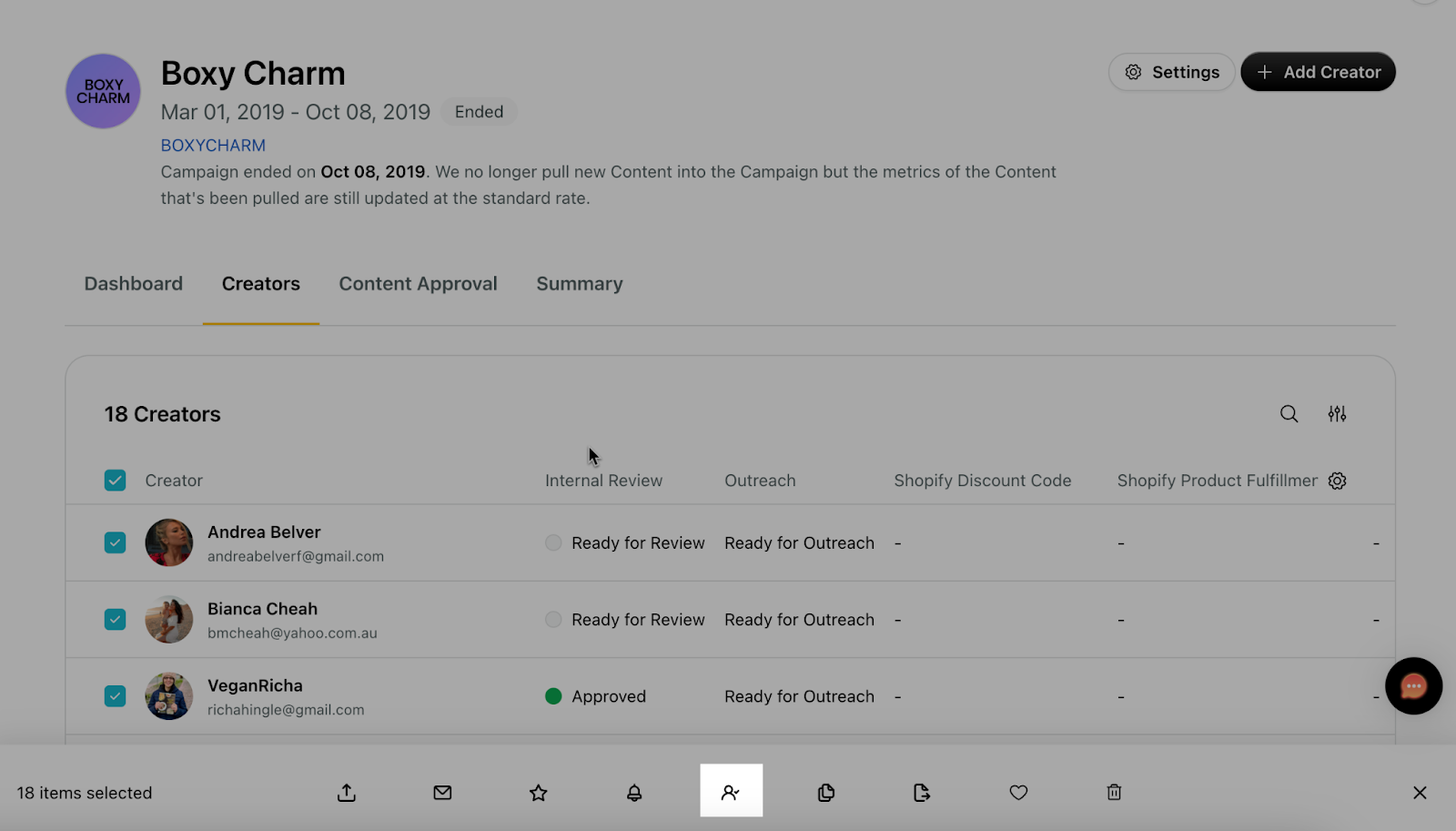The width and height of the screenshot is (1456, 831).
Task: Click the 18 Creators heading
Action: tap(162, 414)
